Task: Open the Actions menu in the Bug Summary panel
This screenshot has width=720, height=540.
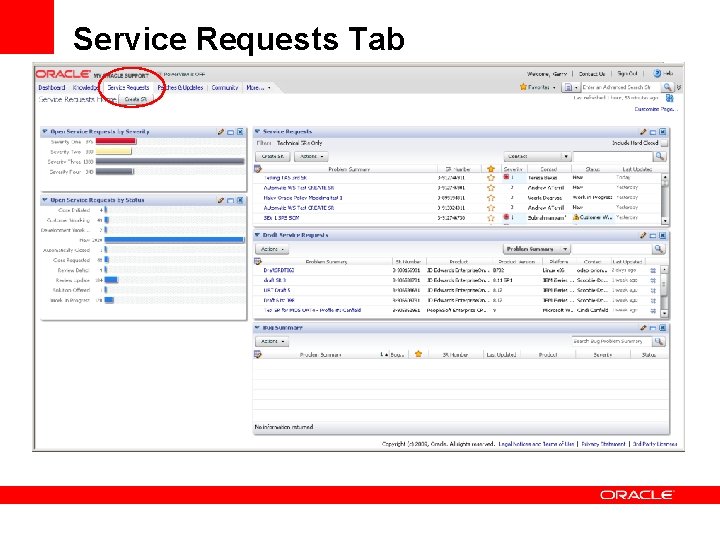Action: (x=272, y=342)
